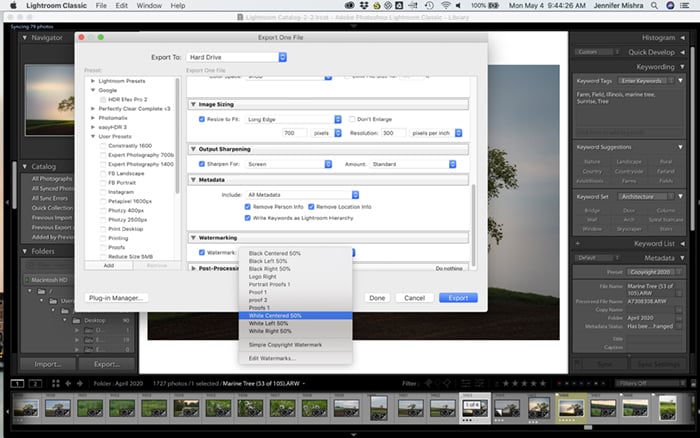Collapse the Keywording panel
700x438 pixels.
point(682,67)
